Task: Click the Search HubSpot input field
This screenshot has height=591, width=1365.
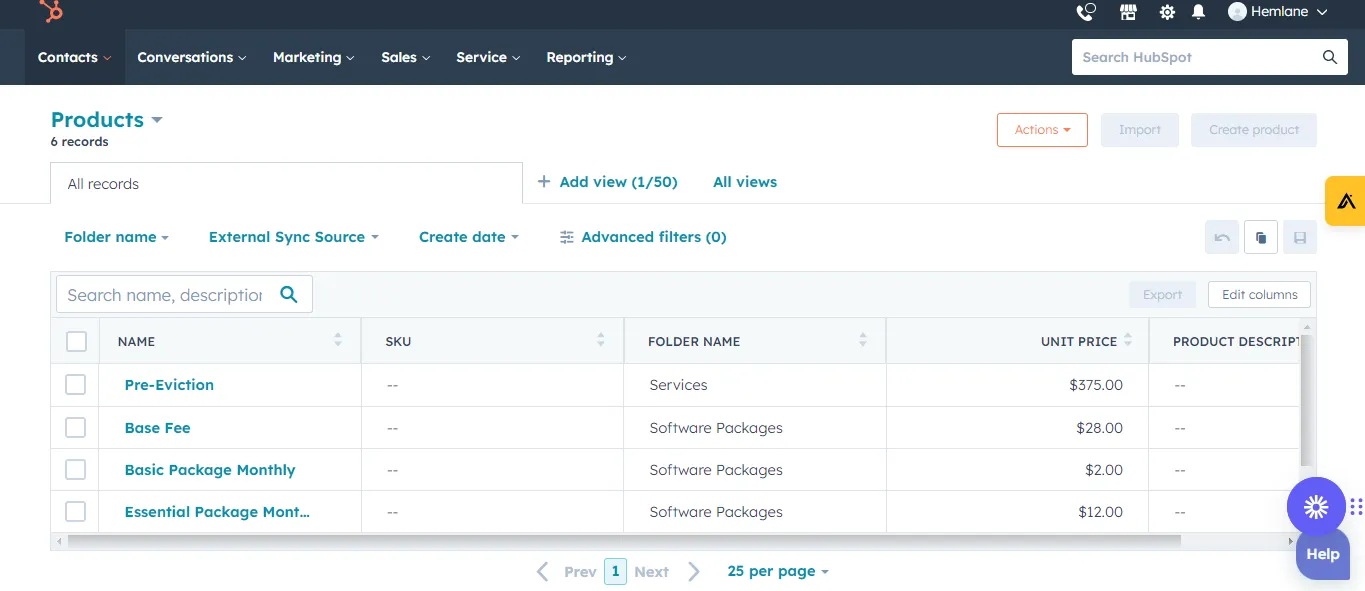Action: point(1196,57)
